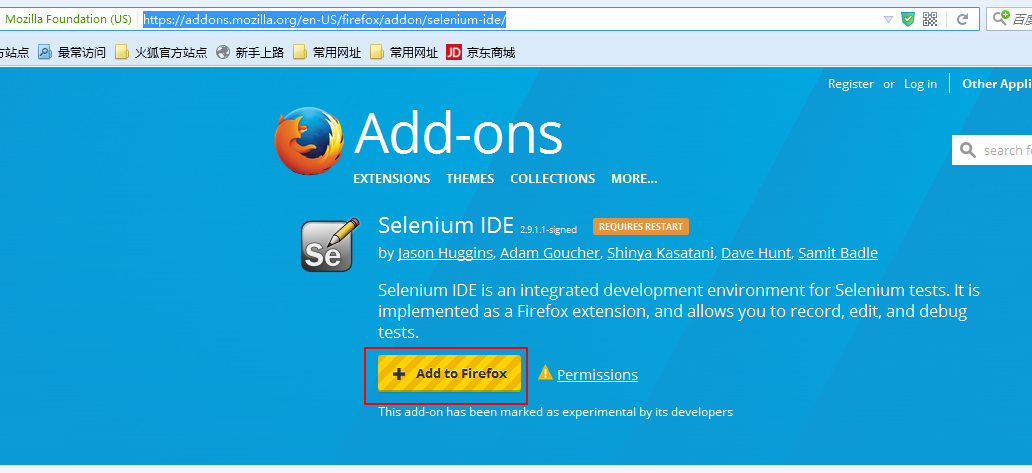Open the COLLECTIONS section
This screenshot has height=473, width=1032.
552,178
